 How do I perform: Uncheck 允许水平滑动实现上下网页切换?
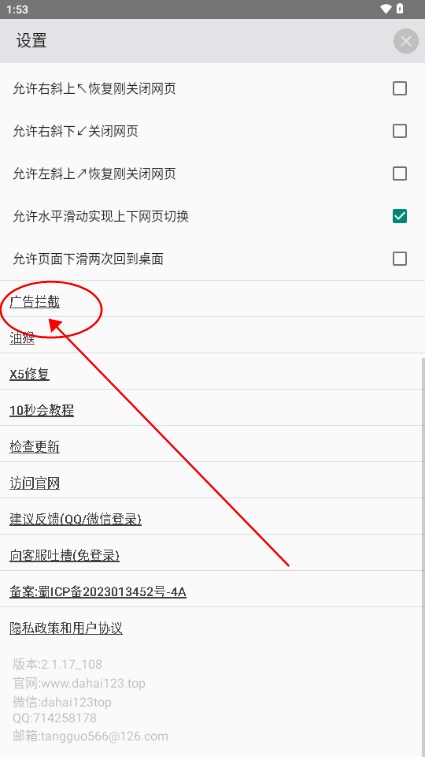[399, 216]
